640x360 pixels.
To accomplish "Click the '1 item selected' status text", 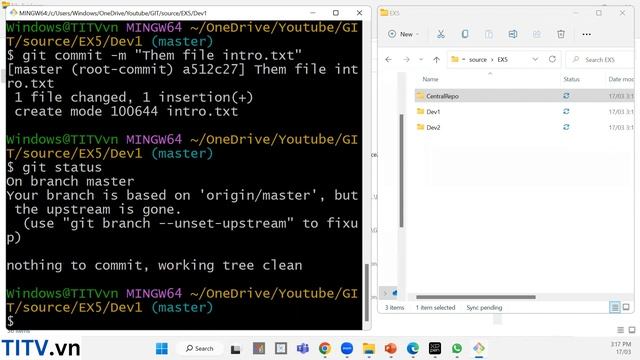I will (435, 308).
